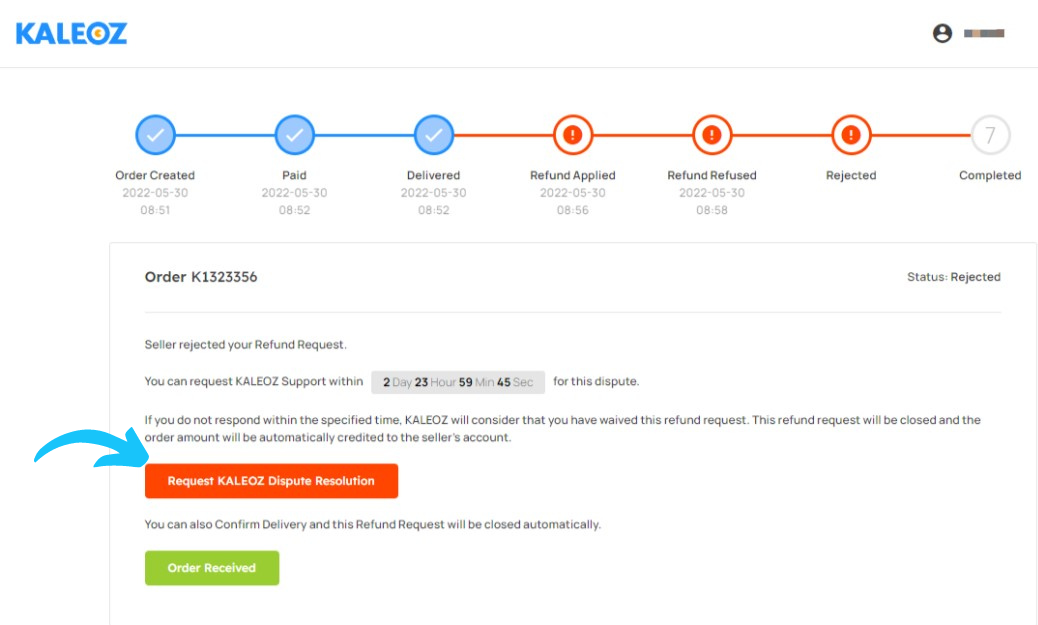Click the 'Seller rejected your Refund Request.' text
This screenshot has height=625, width=1038.
click(x=246, y=345)
